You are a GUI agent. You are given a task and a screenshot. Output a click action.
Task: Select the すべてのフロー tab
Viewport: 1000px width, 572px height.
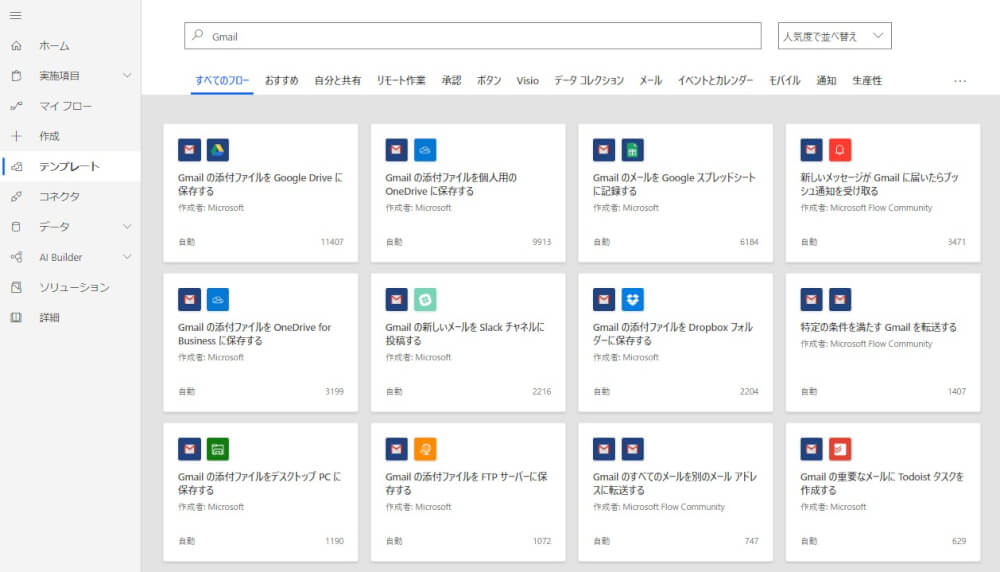[x=222, y=80]
